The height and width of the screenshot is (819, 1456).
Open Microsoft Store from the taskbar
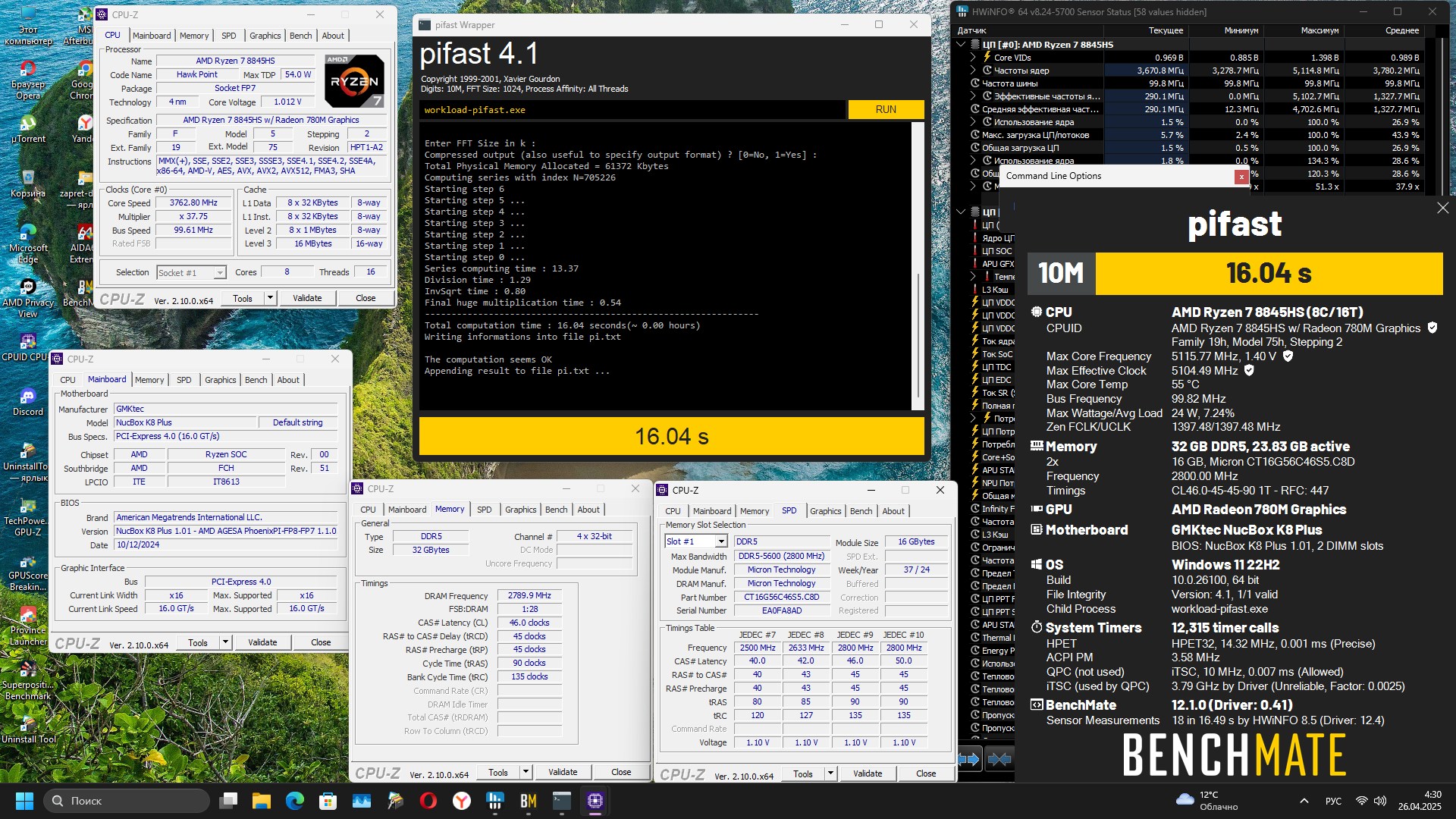[x=328, y=801]
